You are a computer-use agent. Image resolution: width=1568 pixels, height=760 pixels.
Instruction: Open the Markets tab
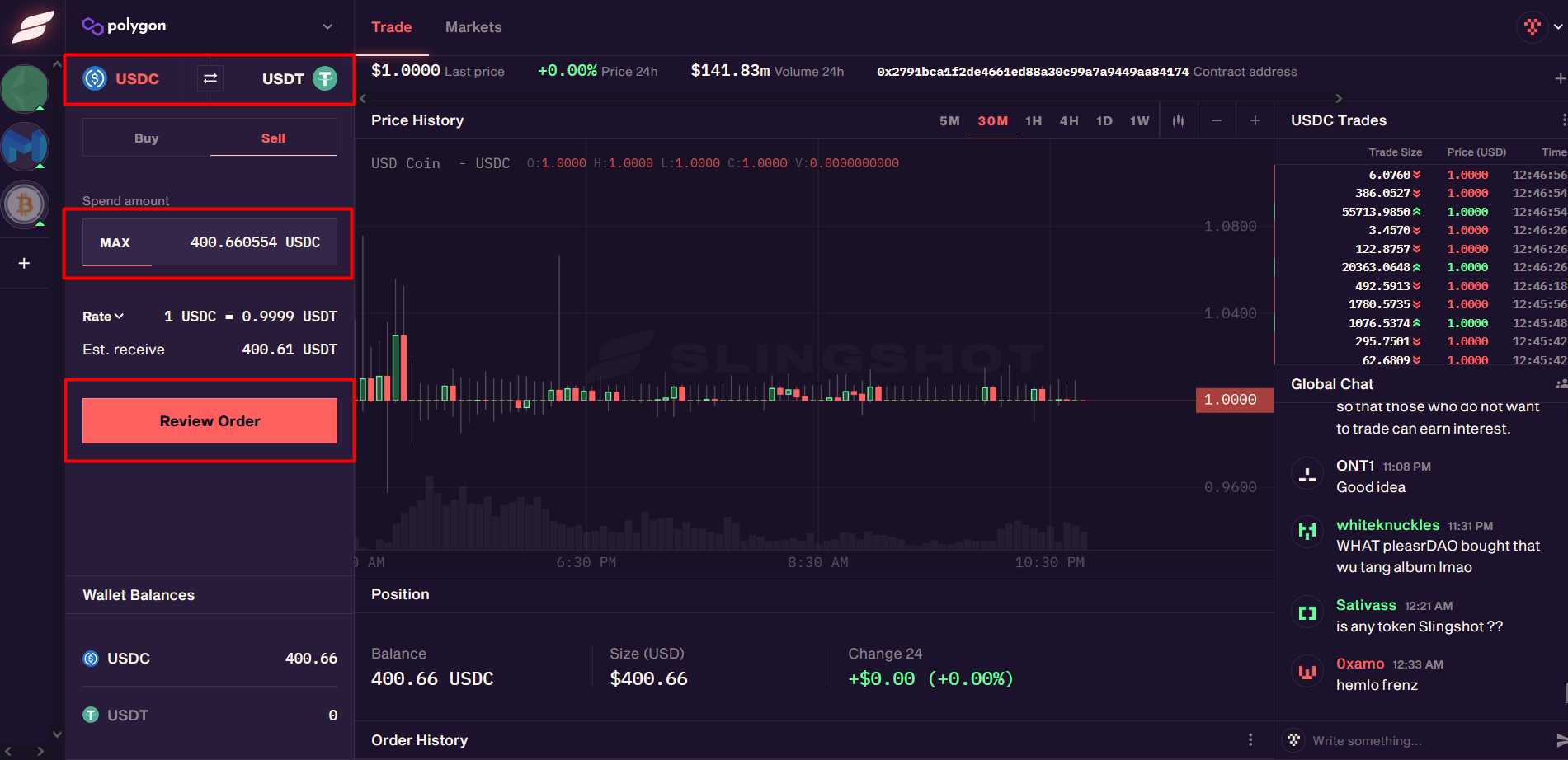point(473,27)
